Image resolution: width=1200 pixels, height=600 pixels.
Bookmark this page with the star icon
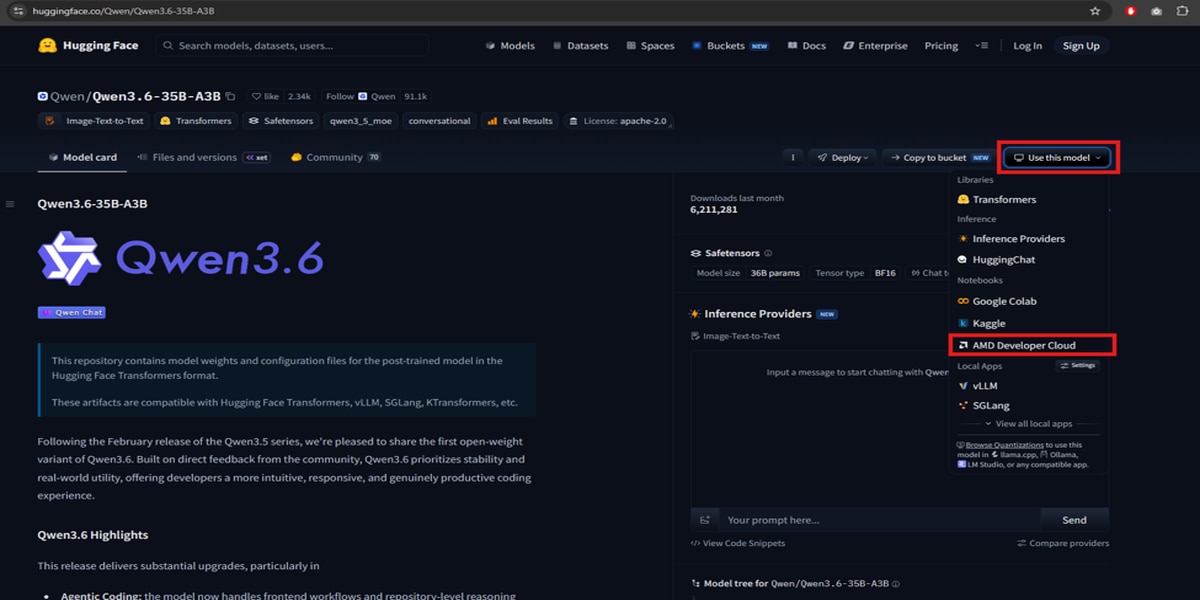point(1095,11)
